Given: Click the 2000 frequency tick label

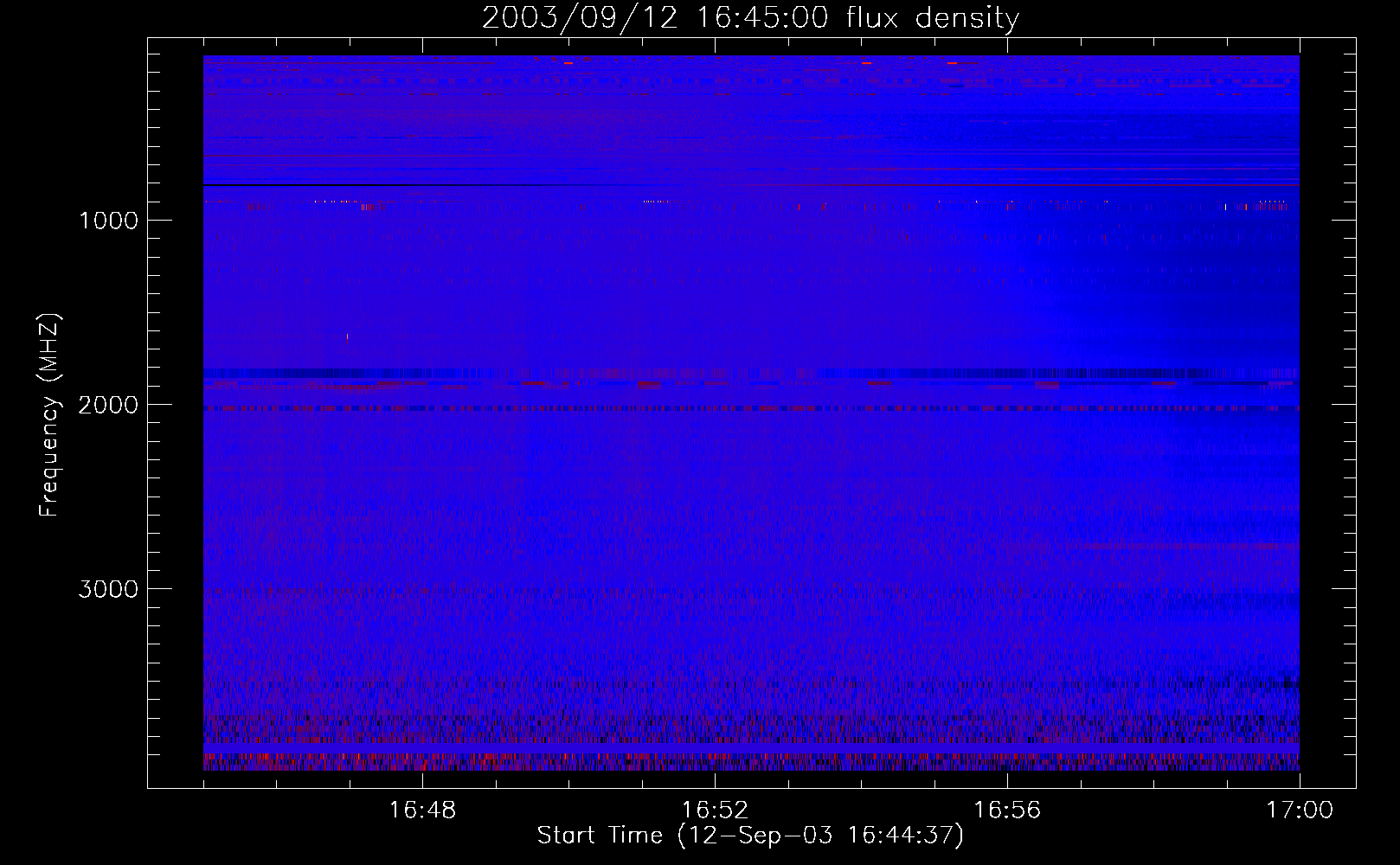Looking at the screenshot, I should [108, 404].
